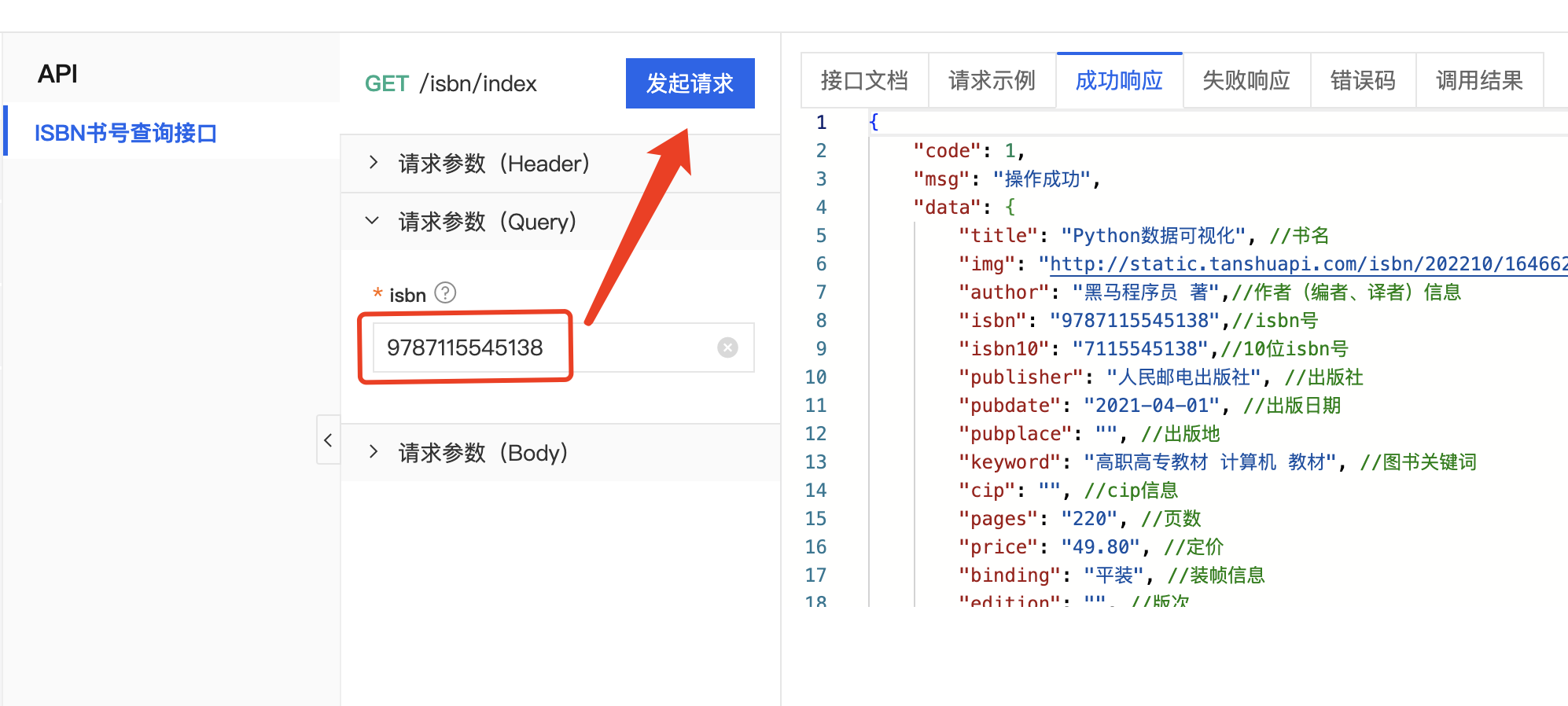Click the isbn help question-mark icon
Image resolution: width=1568 pixels, height=706 pixels.
[445, 293]
